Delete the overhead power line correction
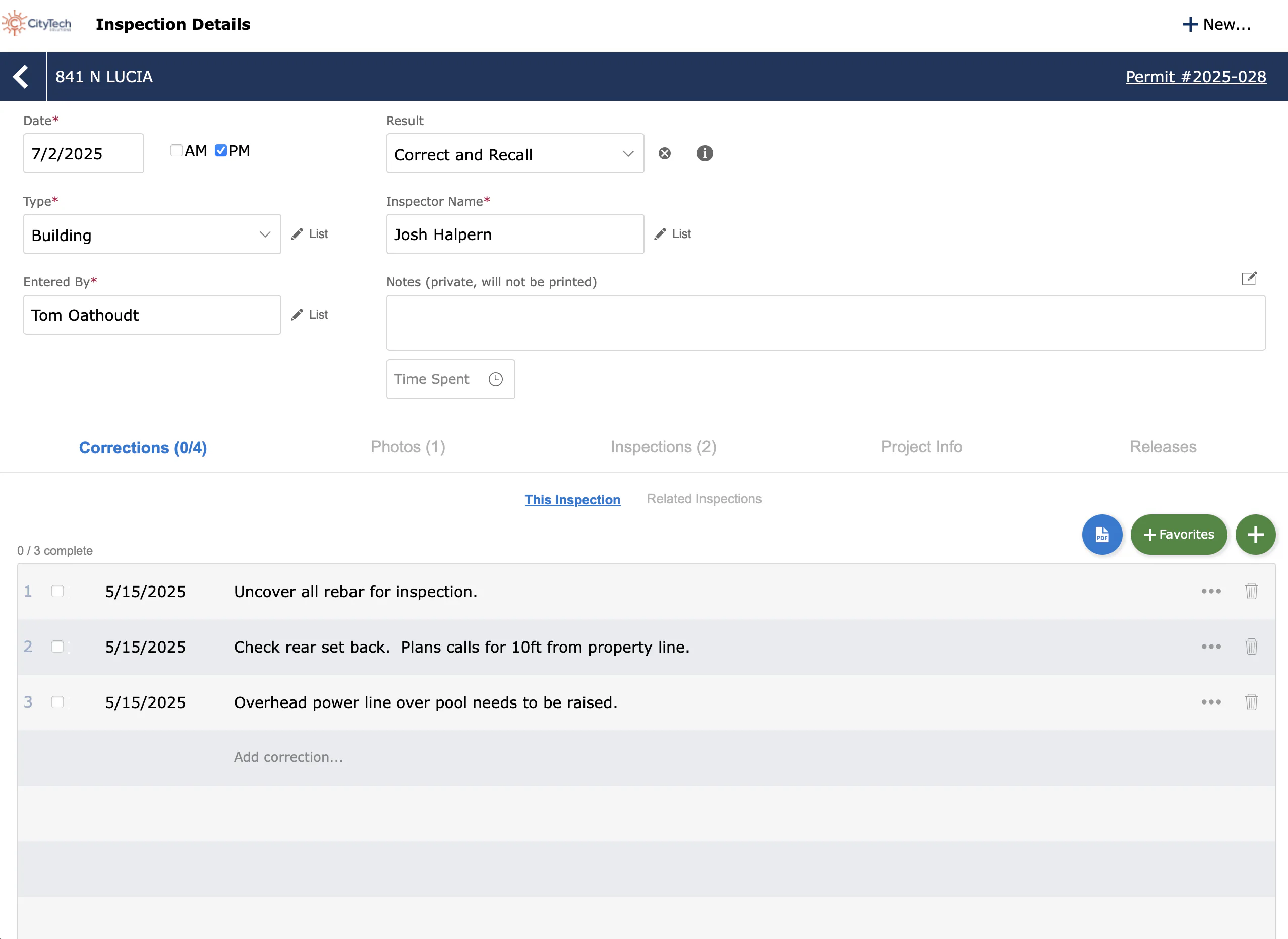This screenshot has height=939, width=1288. [x=1251, y=702]
